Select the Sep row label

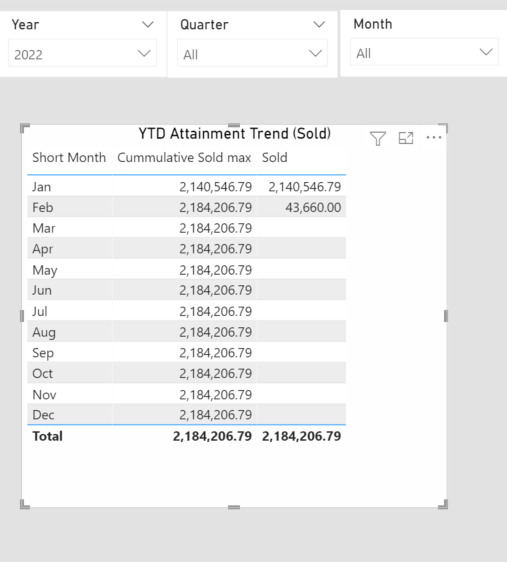[43, 353]
